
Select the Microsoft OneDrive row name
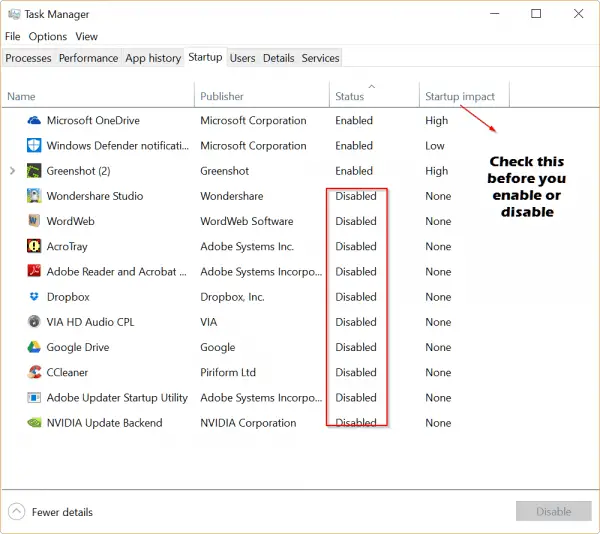pyautogui.click(x=93, y=120)
